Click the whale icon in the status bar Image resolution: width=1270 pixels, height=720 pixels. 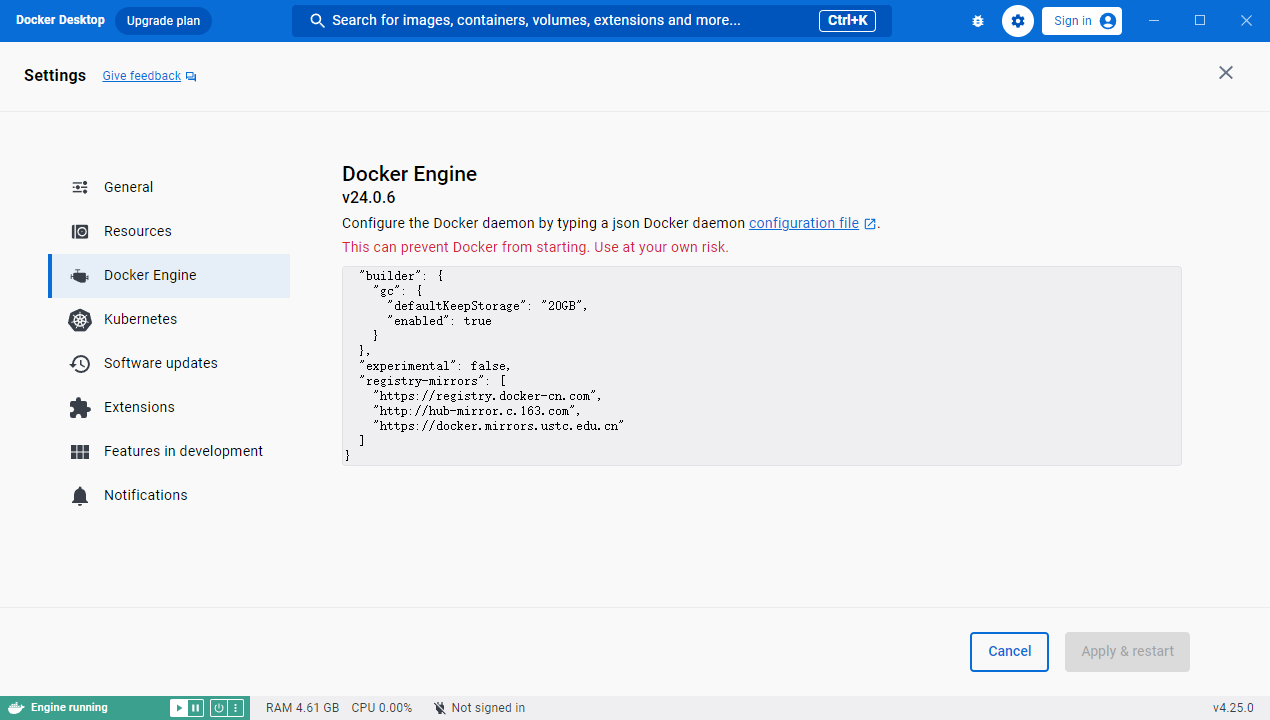pos(16,708)
